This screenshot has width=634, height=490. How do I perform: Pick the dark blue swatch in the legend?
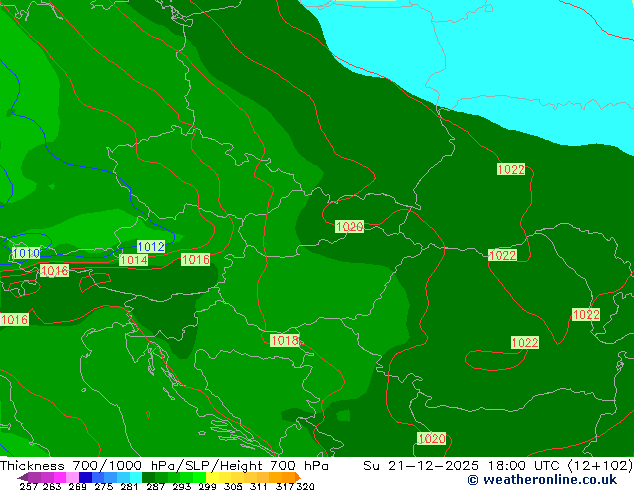tap(85, 477)
